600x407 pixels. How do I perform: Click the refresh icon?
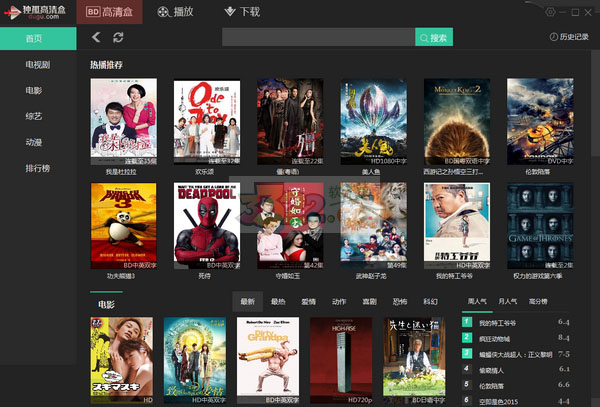(x=118, y=37)
